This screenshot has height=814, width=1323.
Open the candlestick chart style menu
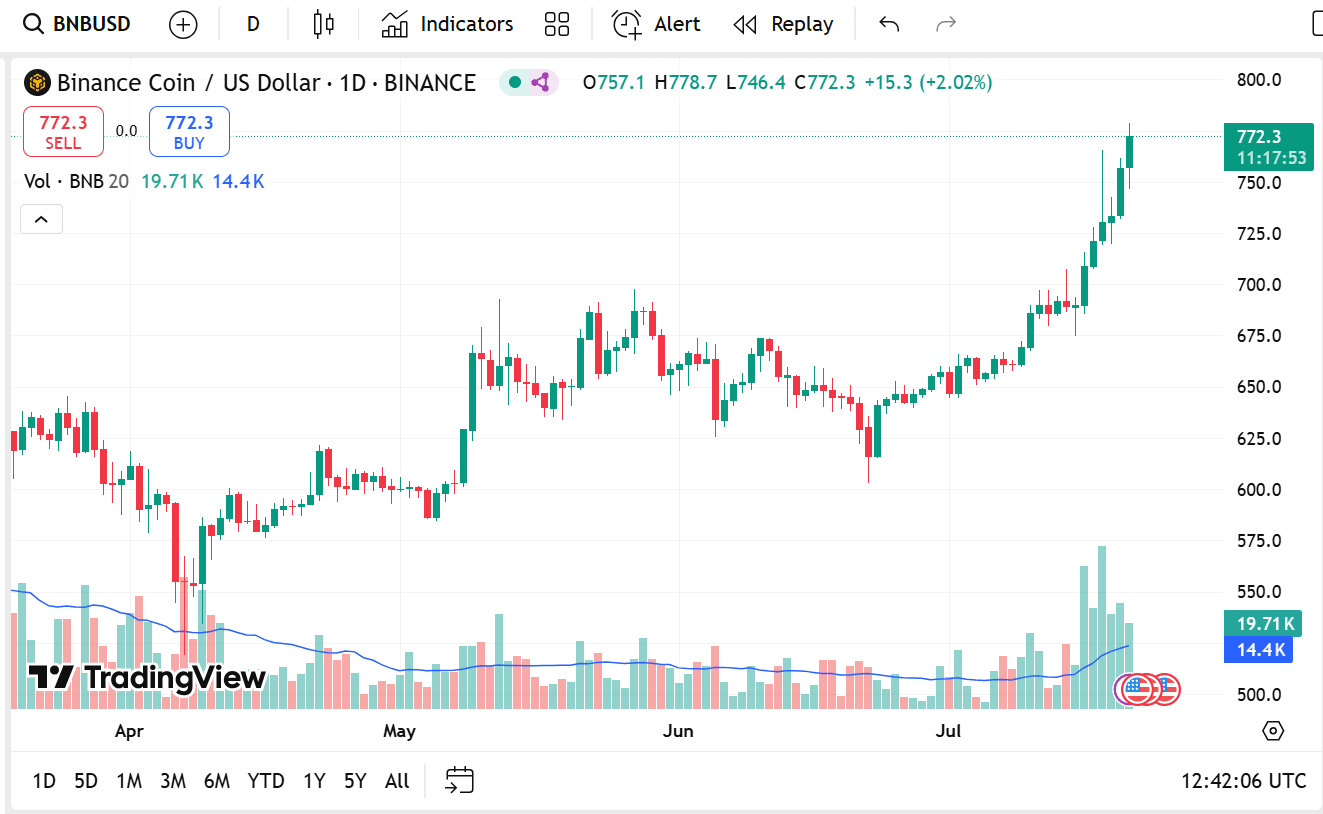pos(323,24)
